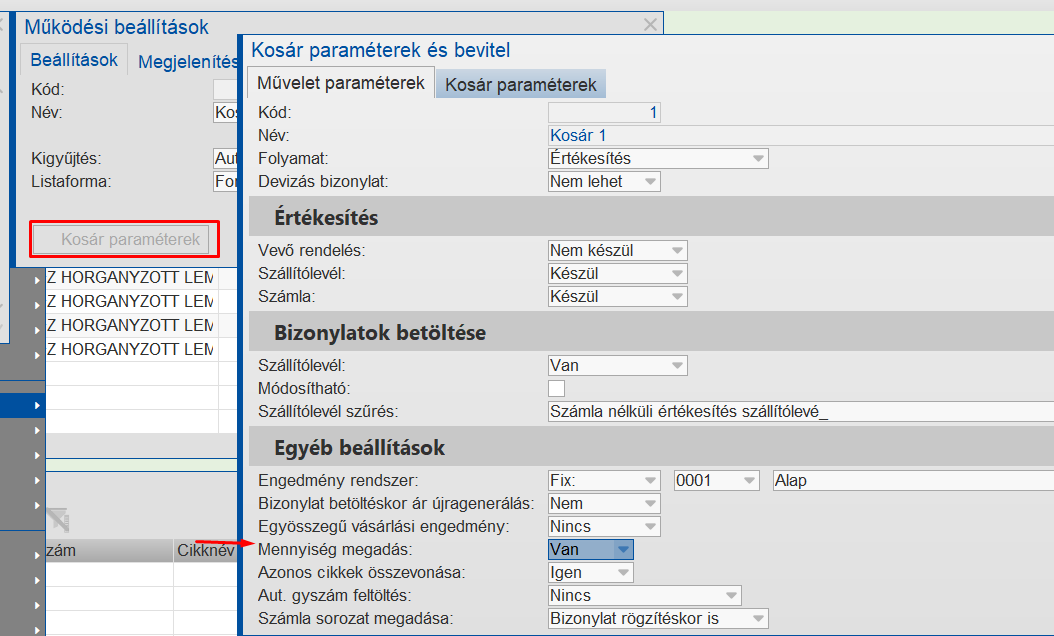1054x636 pixels.
Task: Open the Beállítások tab in Működési beállítások
Action: click(x=74, y=60)
